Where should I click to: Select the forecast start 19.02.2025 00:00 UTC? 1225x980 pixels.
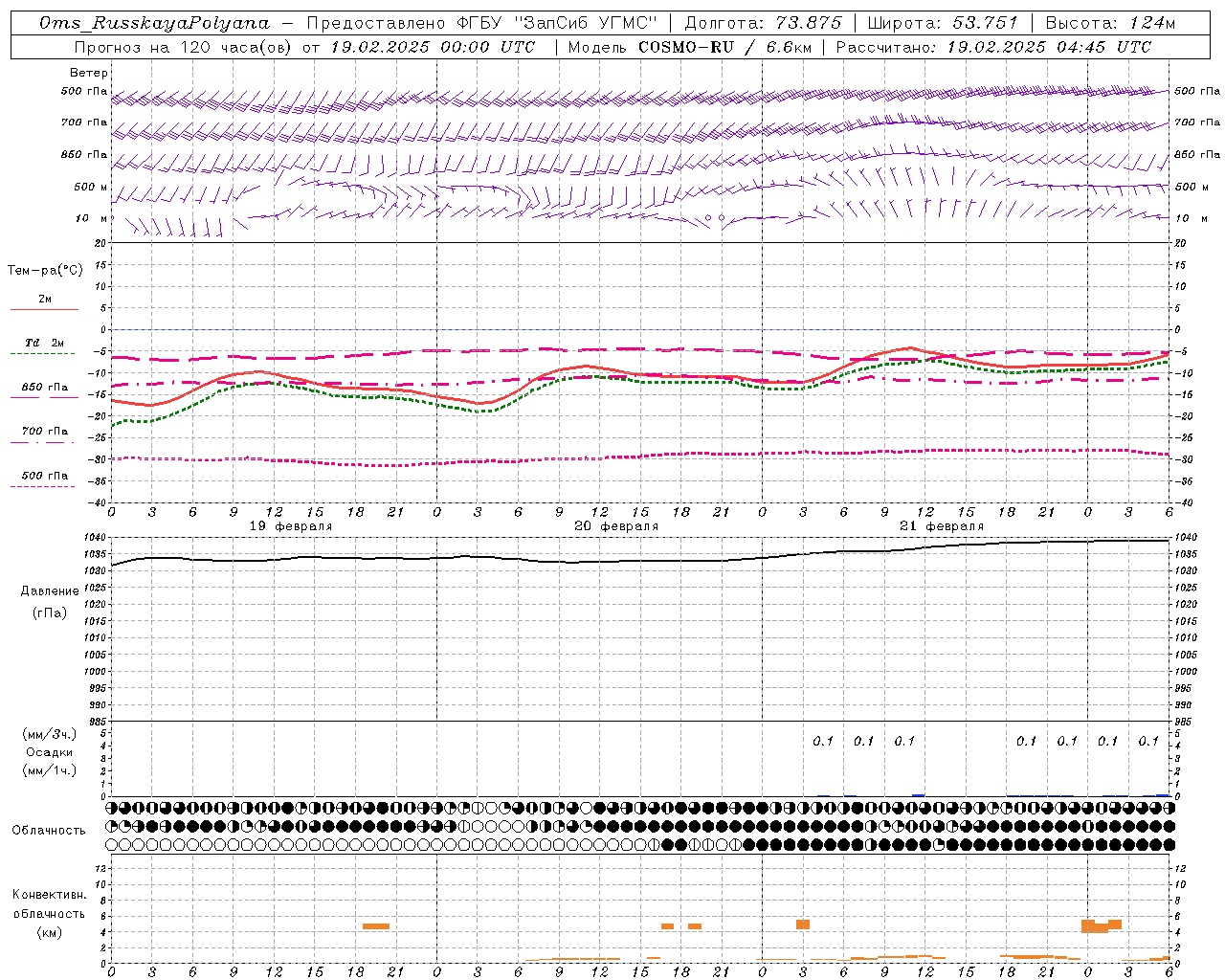pos(433,47)
